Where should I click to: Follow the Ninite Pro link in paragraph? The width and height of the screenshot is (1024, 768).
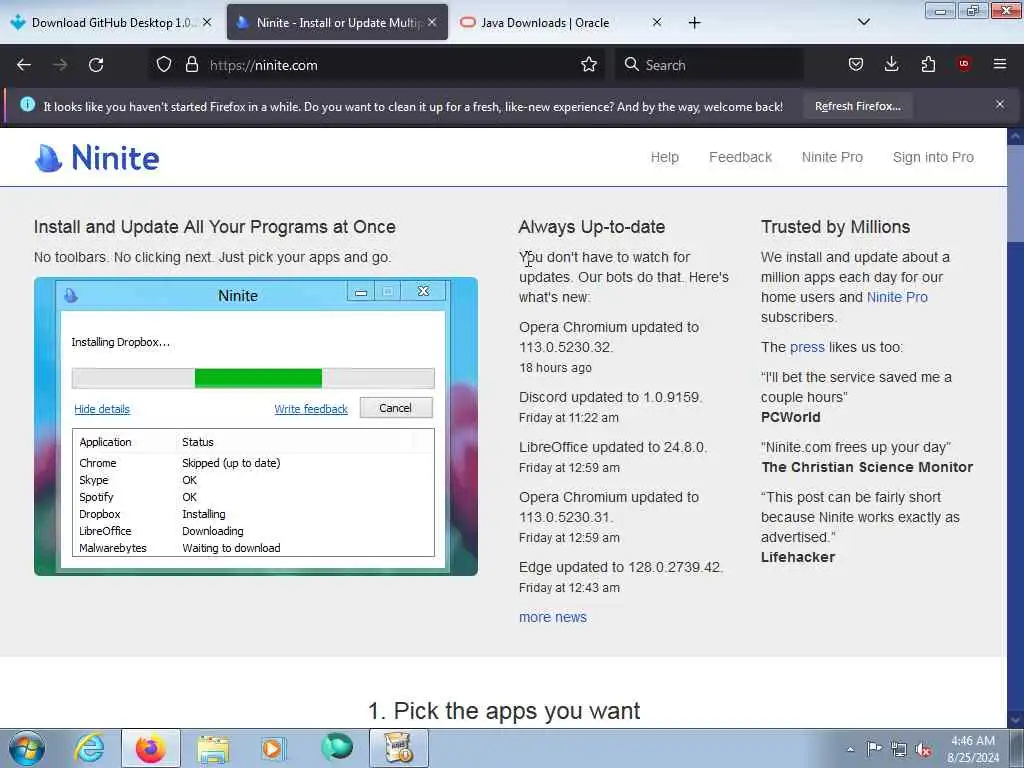click(897, 297)
